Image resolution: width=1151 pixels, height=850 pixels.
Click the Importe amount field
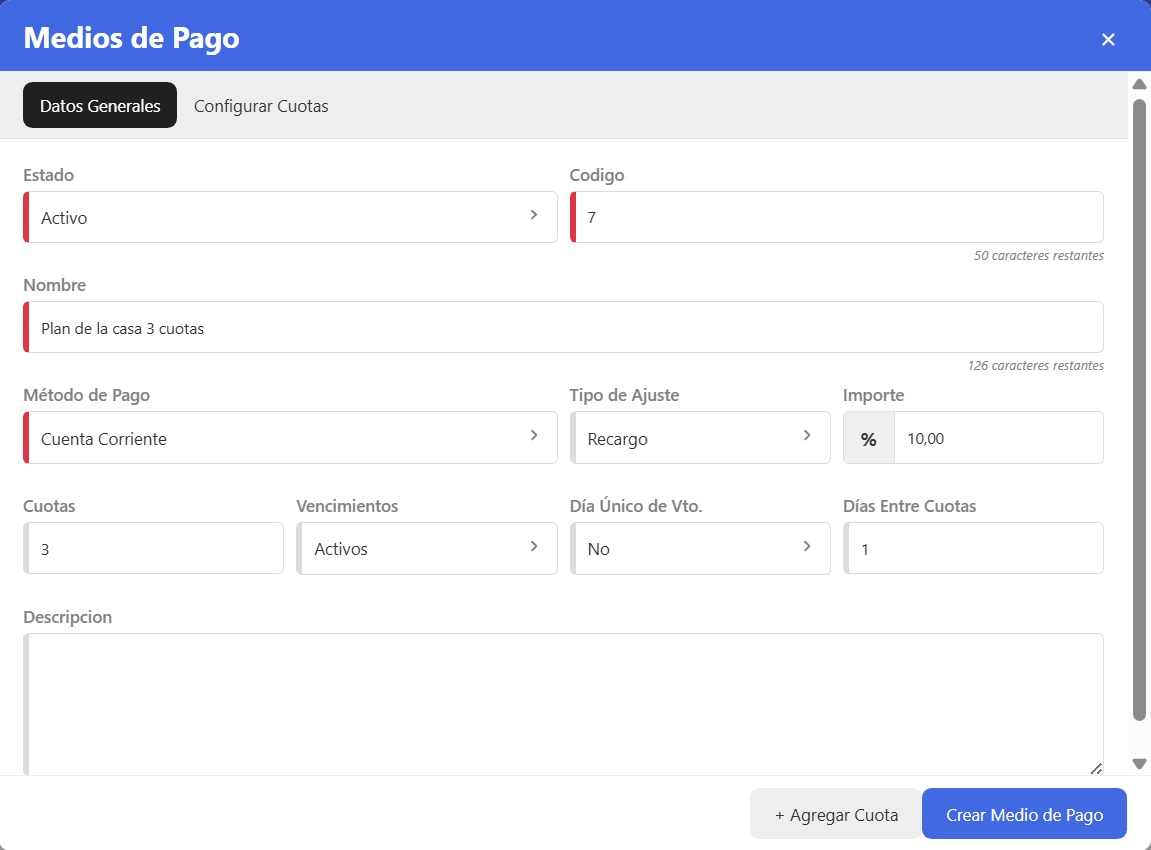click(x=997, y=439)
